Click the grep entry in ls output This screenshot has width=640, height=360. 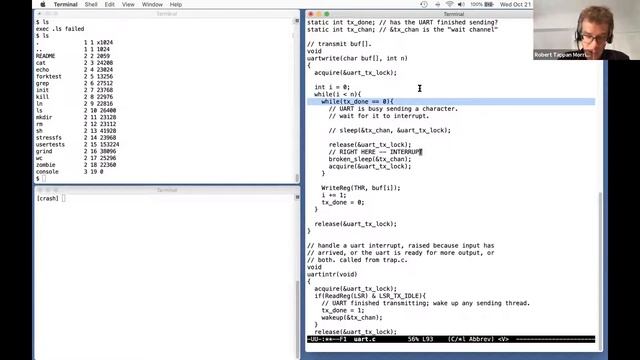(x=42, y=83)
